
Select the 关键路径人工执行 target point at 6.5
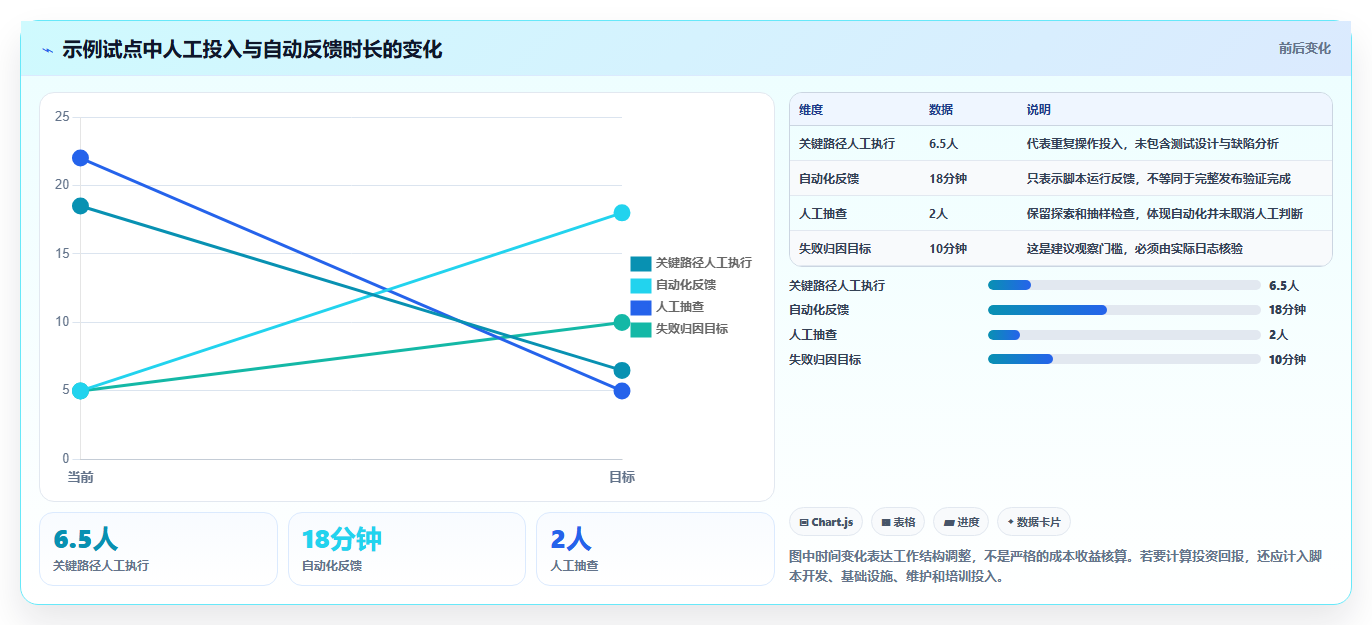(622, 370)
